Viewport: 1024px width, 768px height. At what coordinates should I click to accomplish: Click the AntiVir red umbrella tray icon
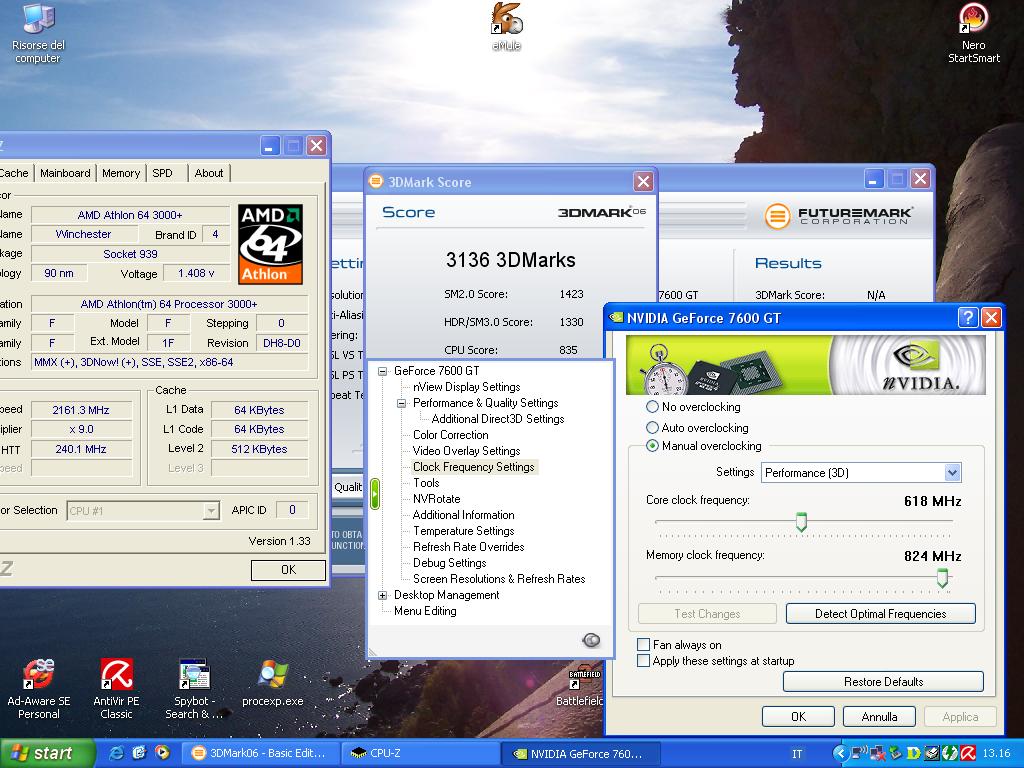[968, 753]
